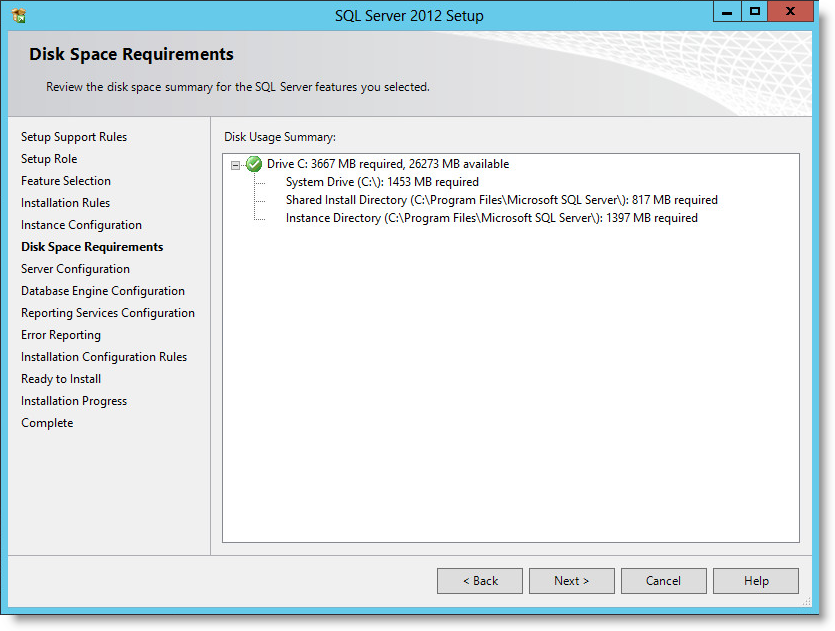Click the review disk space summary description
This screenshot has height=631, width=835.
[238, 87]
